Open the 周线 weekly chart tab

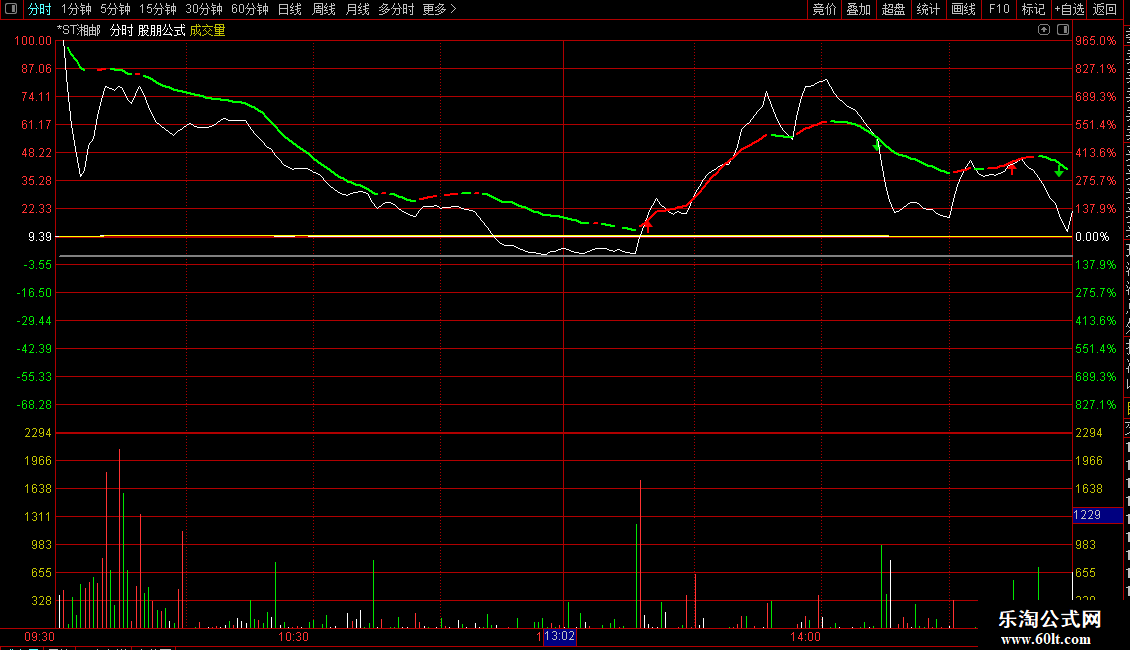[324, 9]
